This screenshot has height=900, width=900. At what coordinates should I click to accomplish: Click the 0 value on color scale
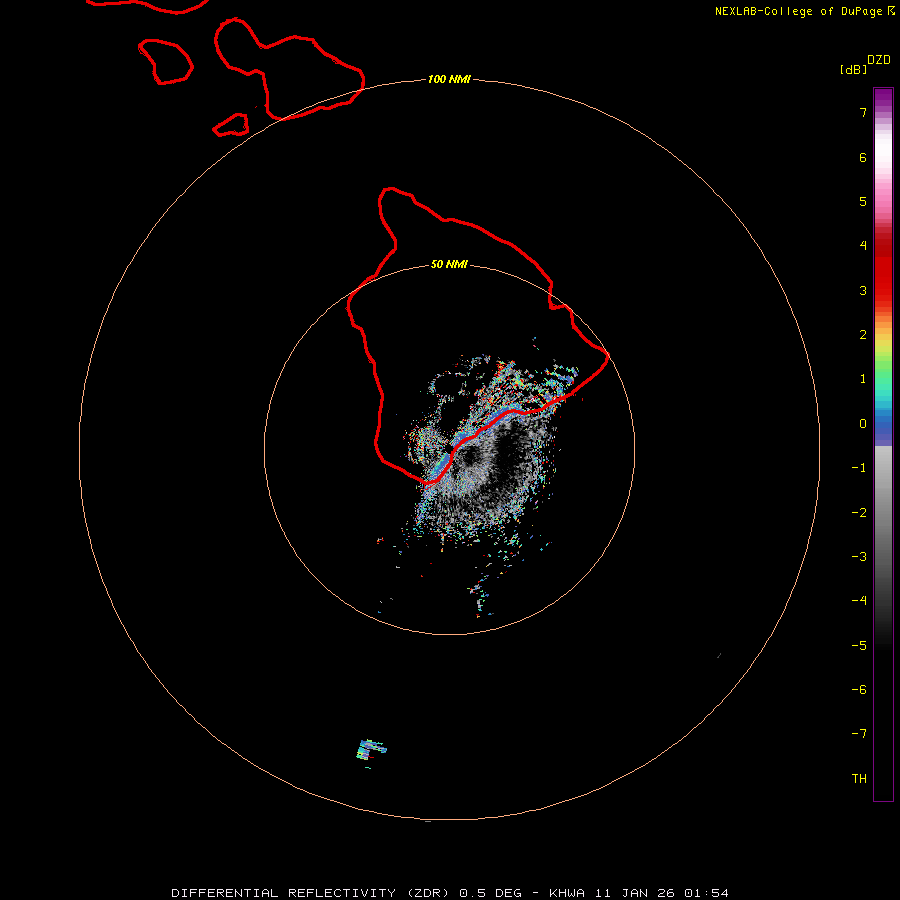coord(863,424)
